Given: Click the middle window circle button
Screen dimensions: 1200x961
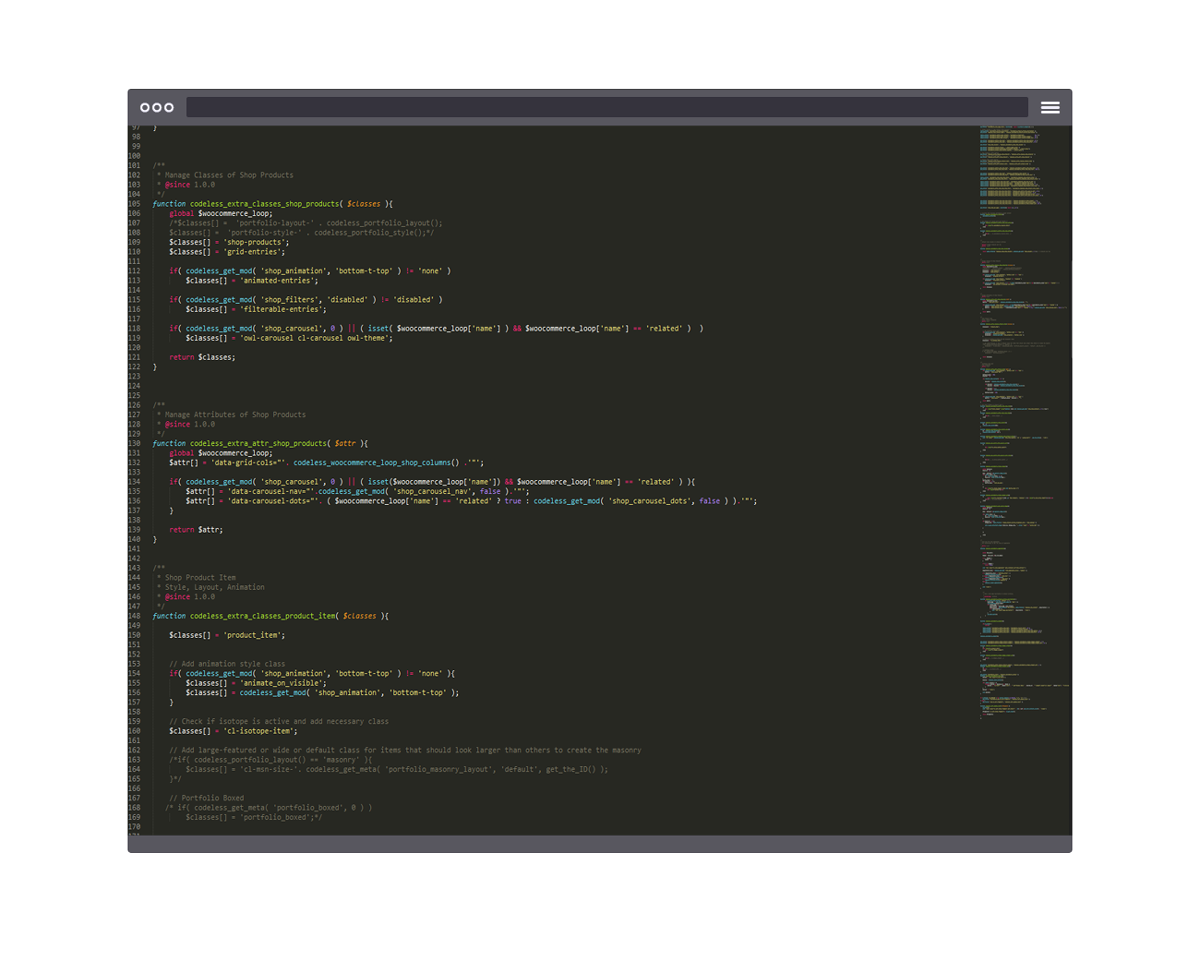Looking at the screenshot, I should point(157,107).
